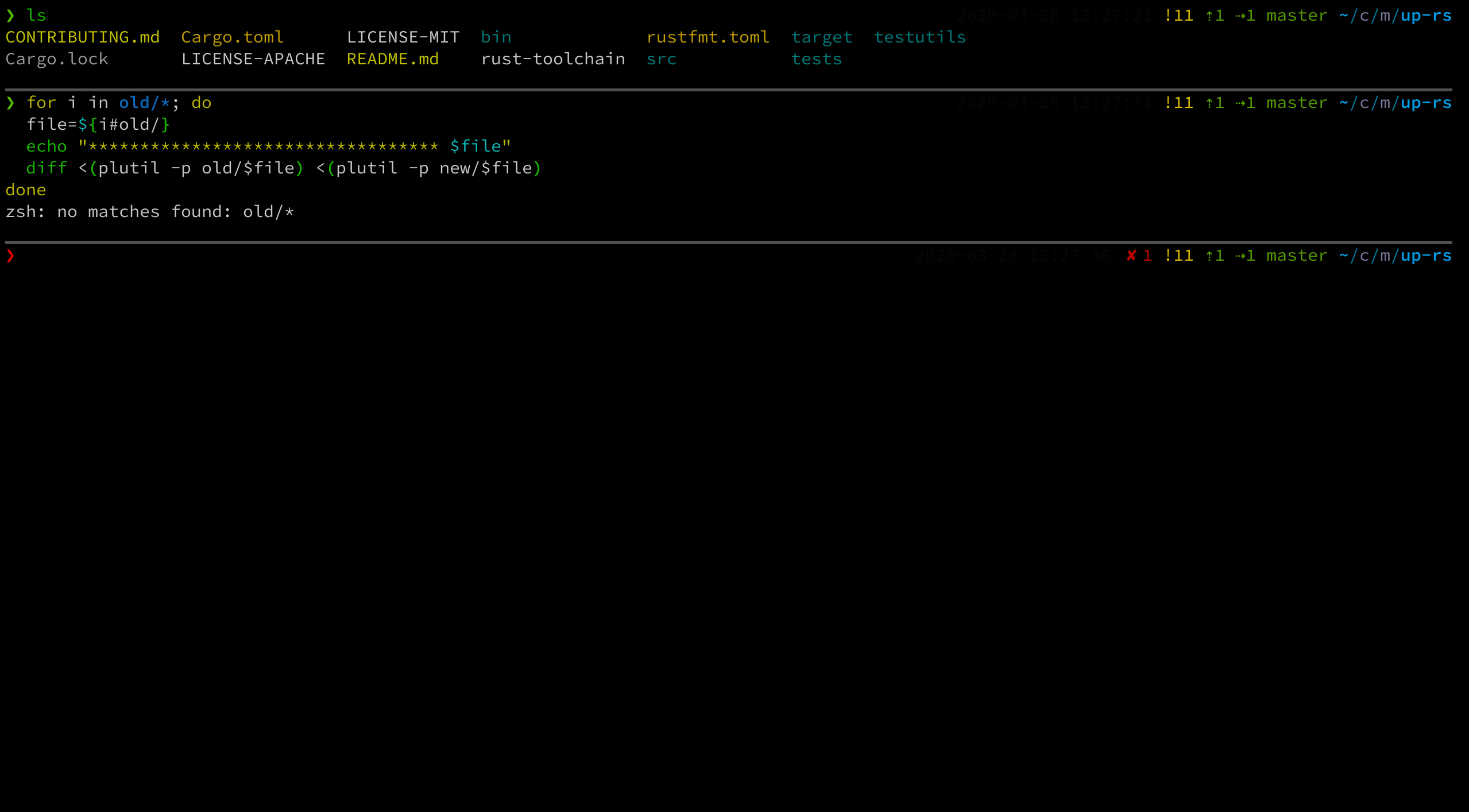Click 'master' branch on the ls prompt line

point(1297,16)
